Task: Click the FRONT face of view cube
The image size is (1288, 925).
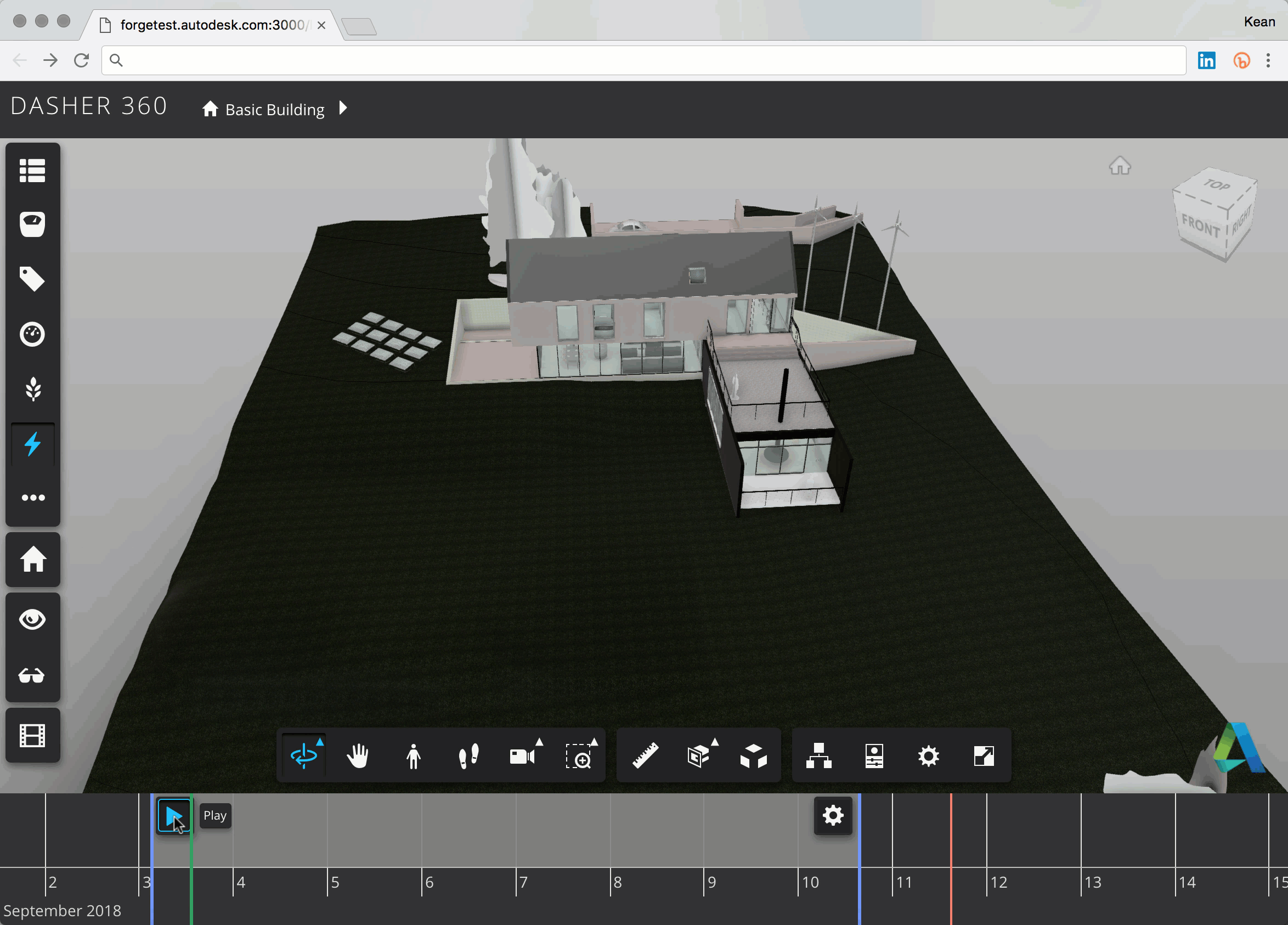Action: pos(1200,227)
